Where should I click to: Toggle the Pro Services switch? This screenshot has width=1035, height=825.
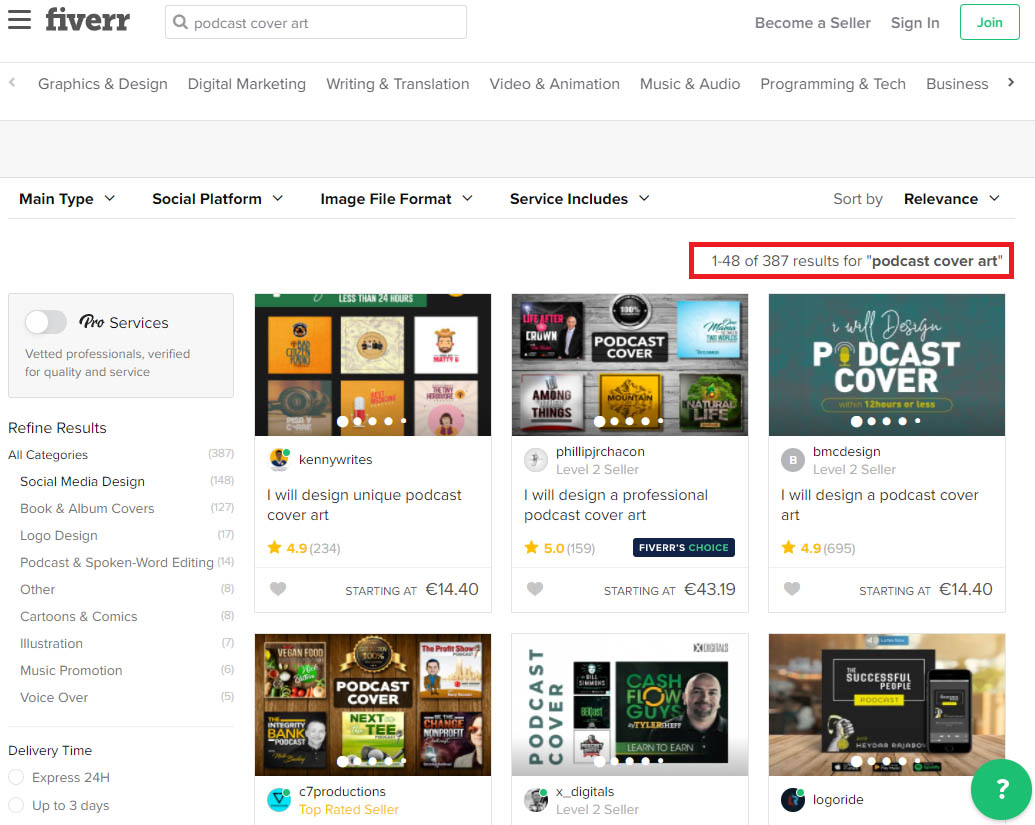[46, 322]
